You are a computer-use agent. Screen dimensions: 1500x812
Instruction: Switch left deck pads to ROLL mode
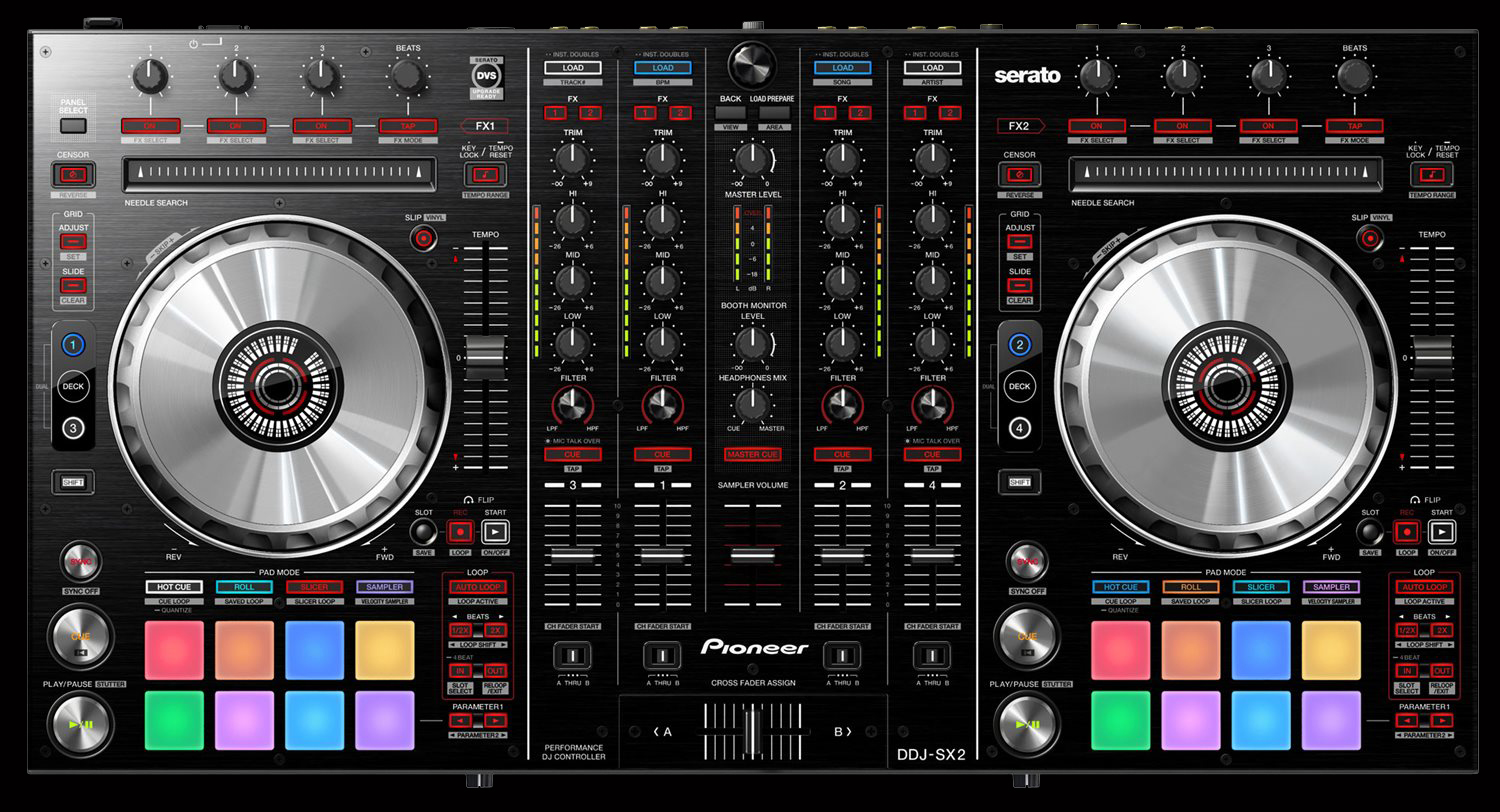244,587
